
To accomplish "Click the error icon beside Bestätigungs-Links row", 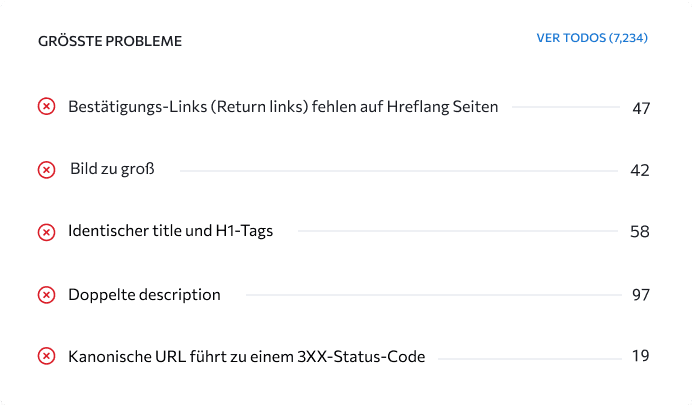I will pyautogui.click(x=46, y=107).
